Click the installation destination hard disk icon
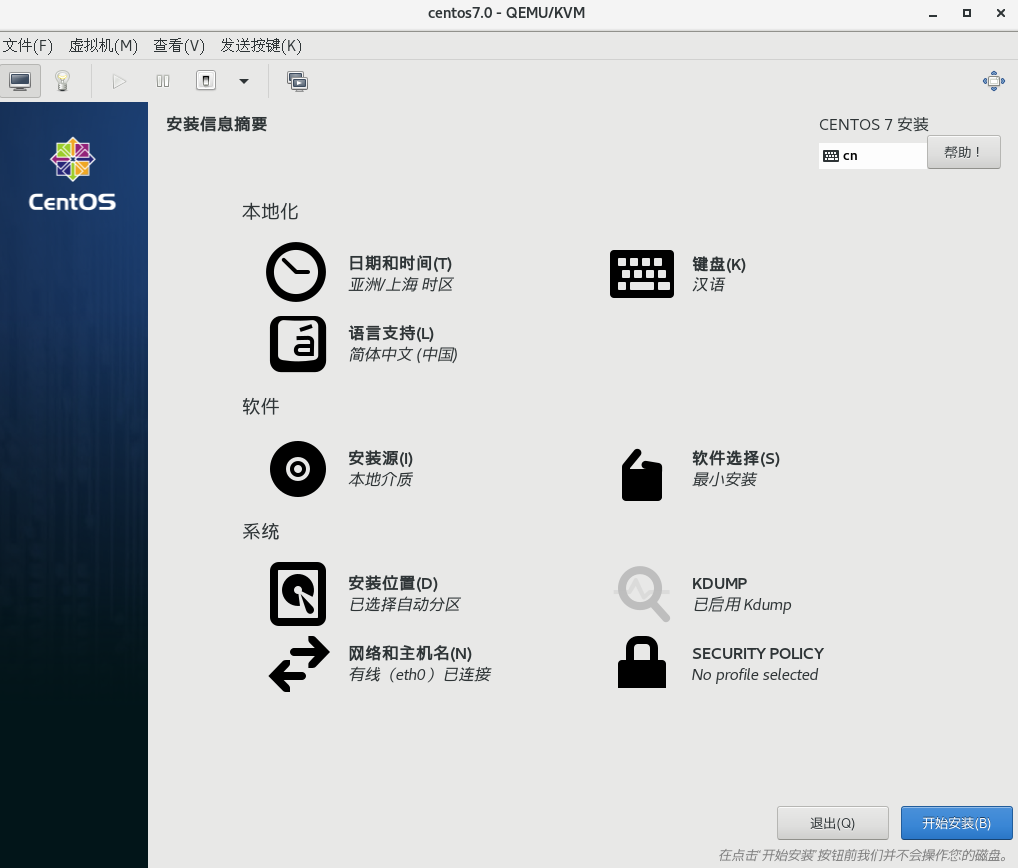Image resolution: width=1018 pixels, height=868 pixels. tap(297, 594)
